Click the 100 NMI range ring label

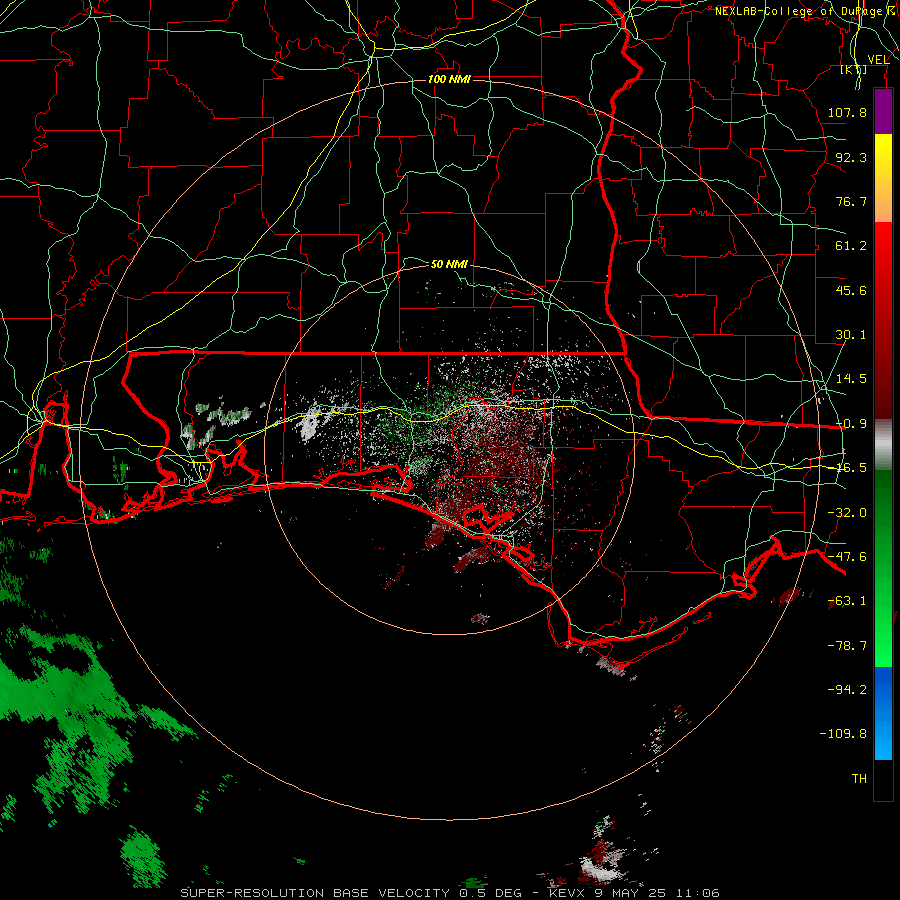click(449, 79)
